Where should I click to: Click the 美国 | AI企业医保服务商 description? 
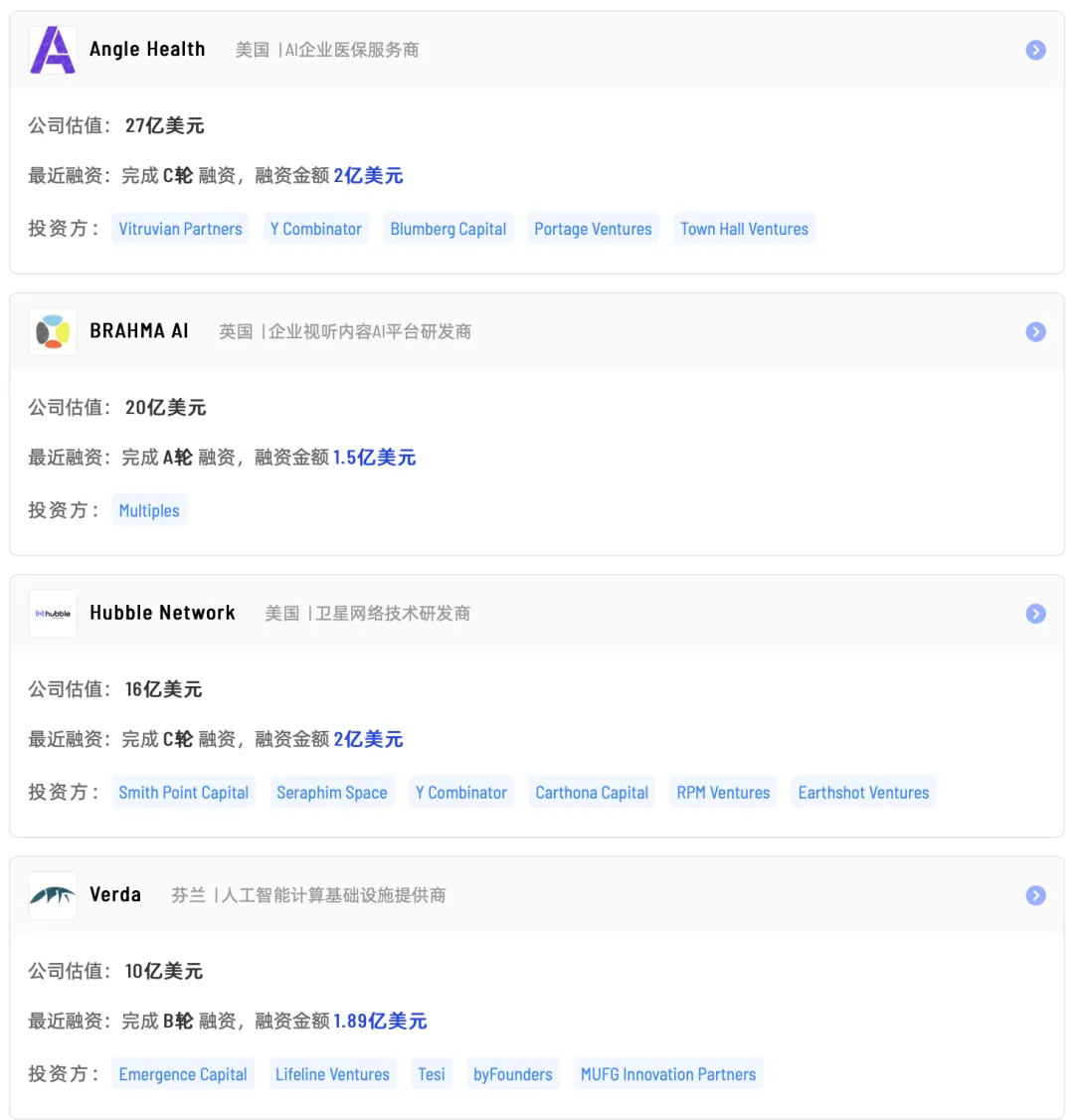click(327, 50)
